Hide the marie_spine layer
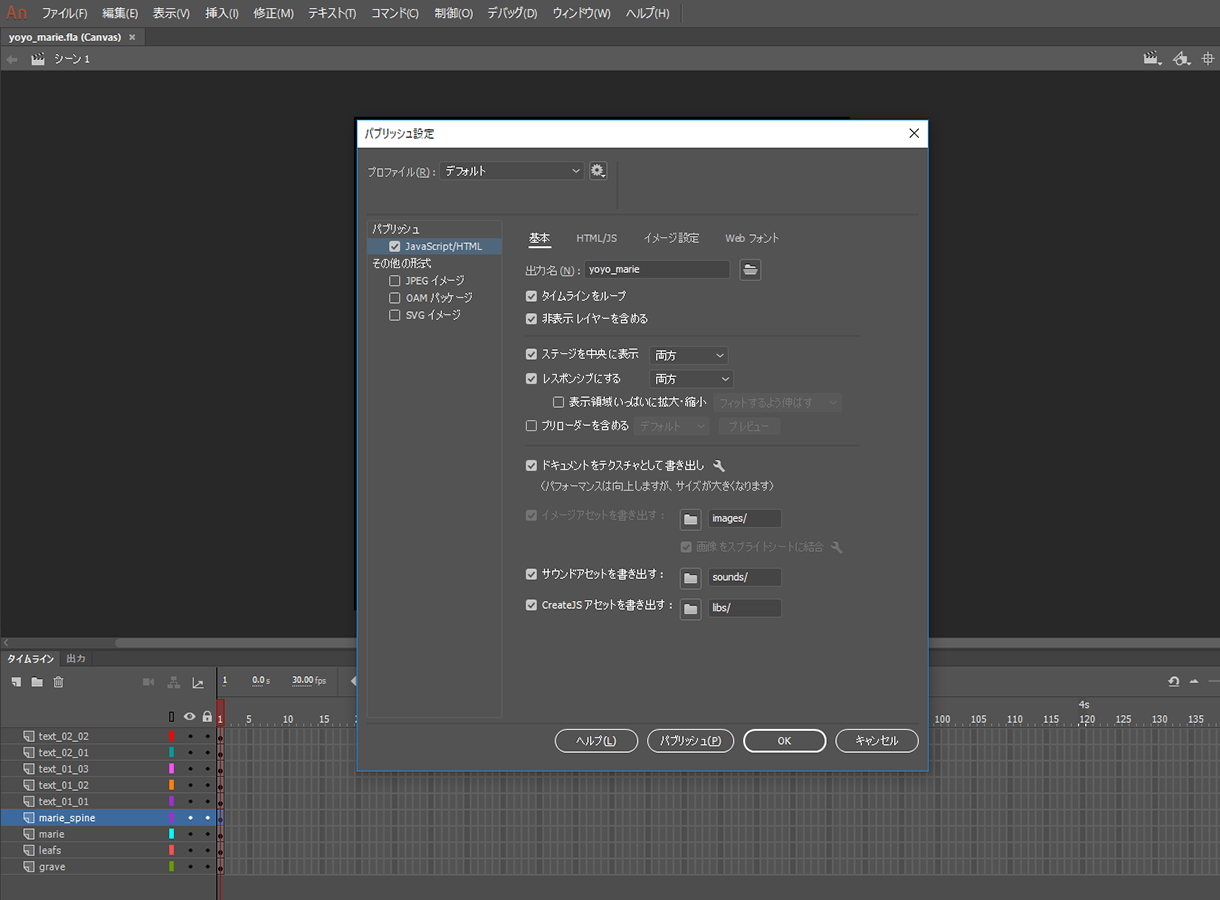 coord(190,818)
